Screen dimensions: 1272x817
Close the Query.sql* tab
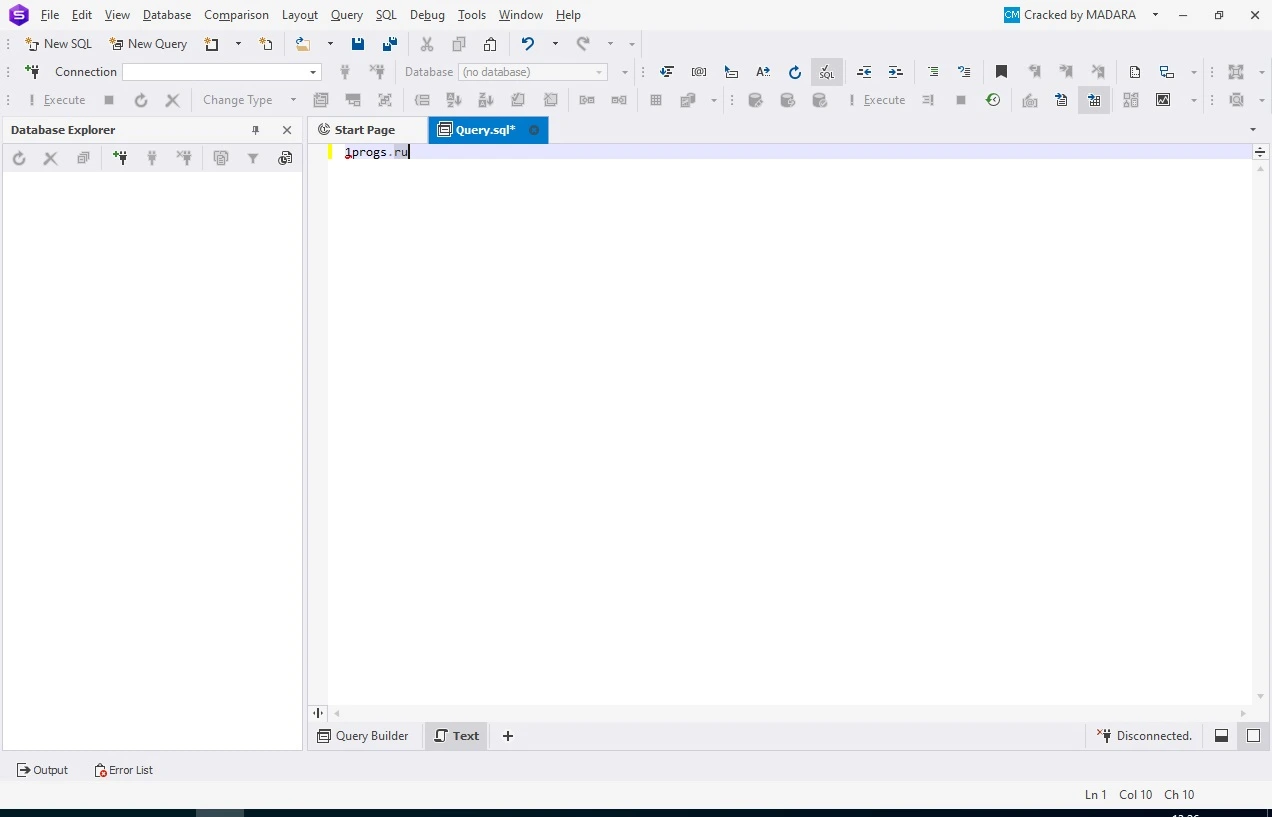click(534, 130)
